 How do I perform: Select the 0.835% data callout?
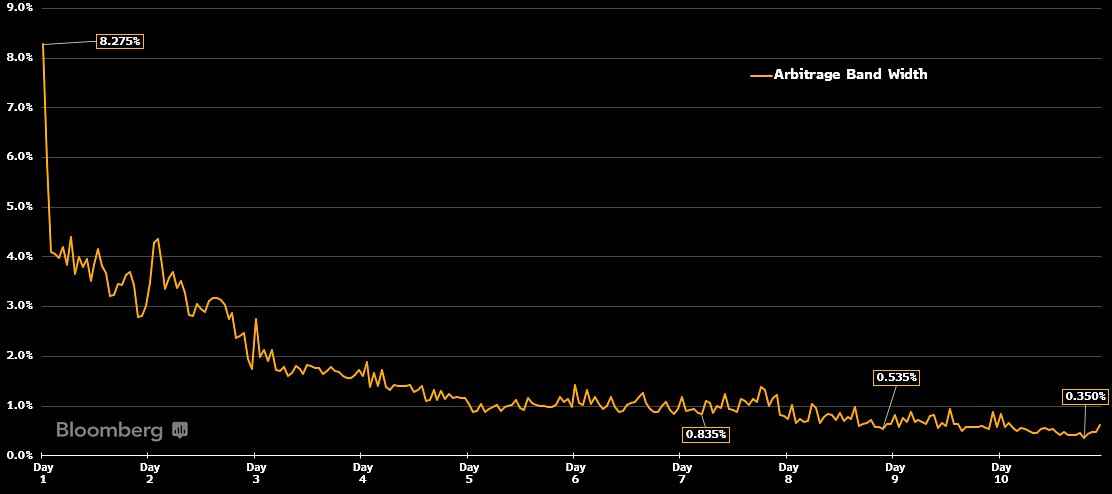point(706,434)
